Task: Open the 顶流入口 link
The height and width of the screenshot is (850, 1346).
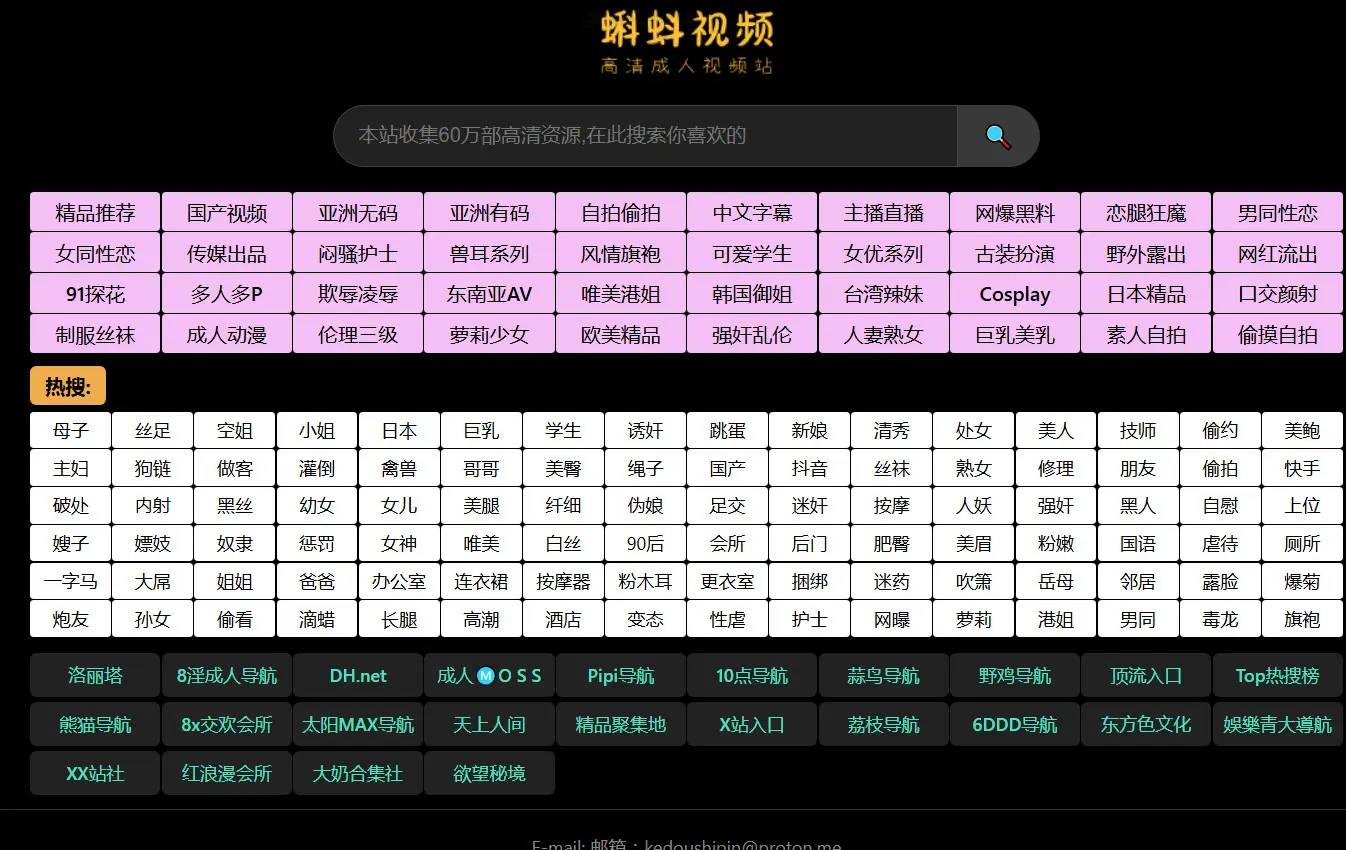Action: click(x=1145, y=676)
